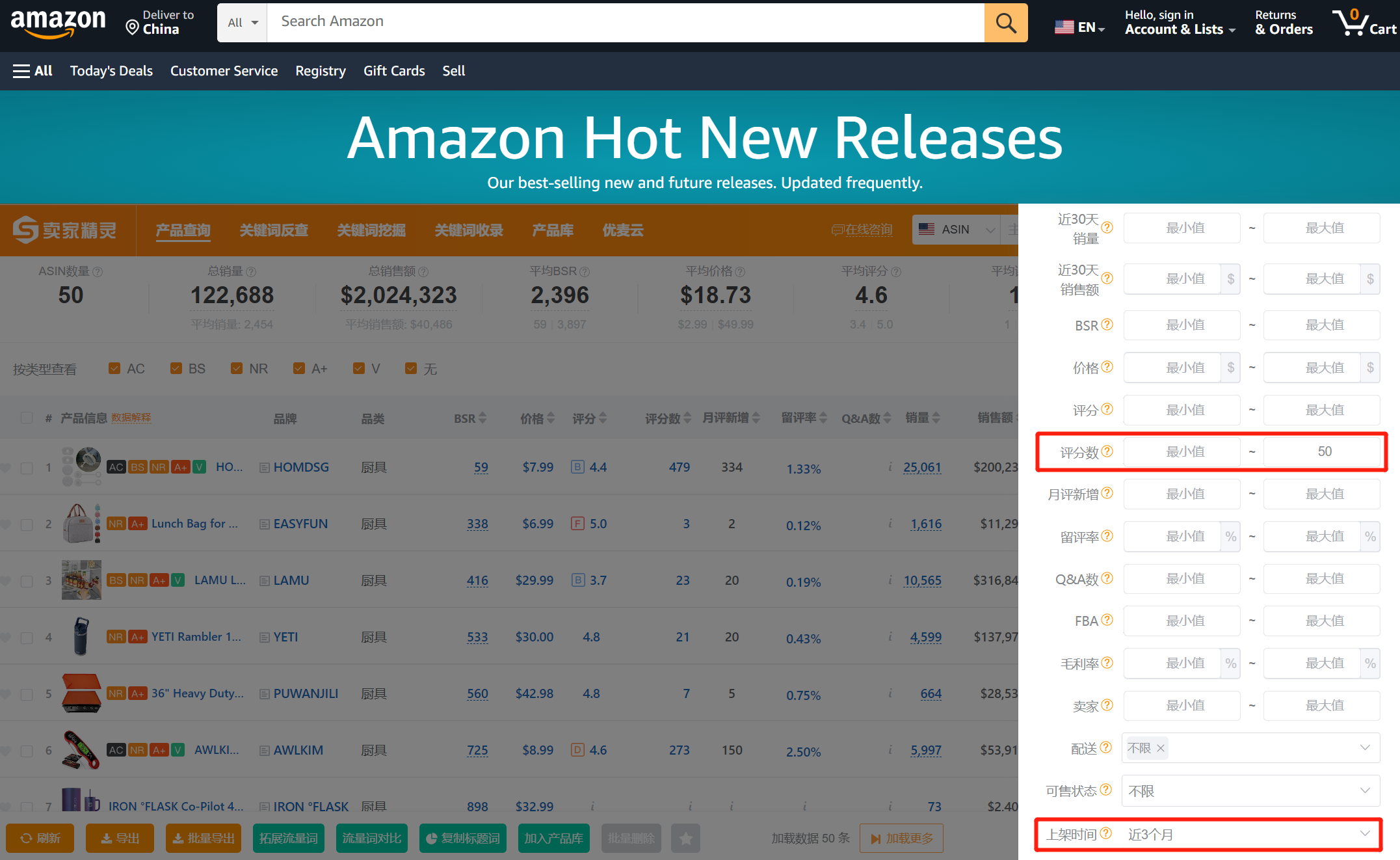Open the 配送 dropdown
The width and height of the screenshot is (1400, 860).
[x=1250, y=747]
